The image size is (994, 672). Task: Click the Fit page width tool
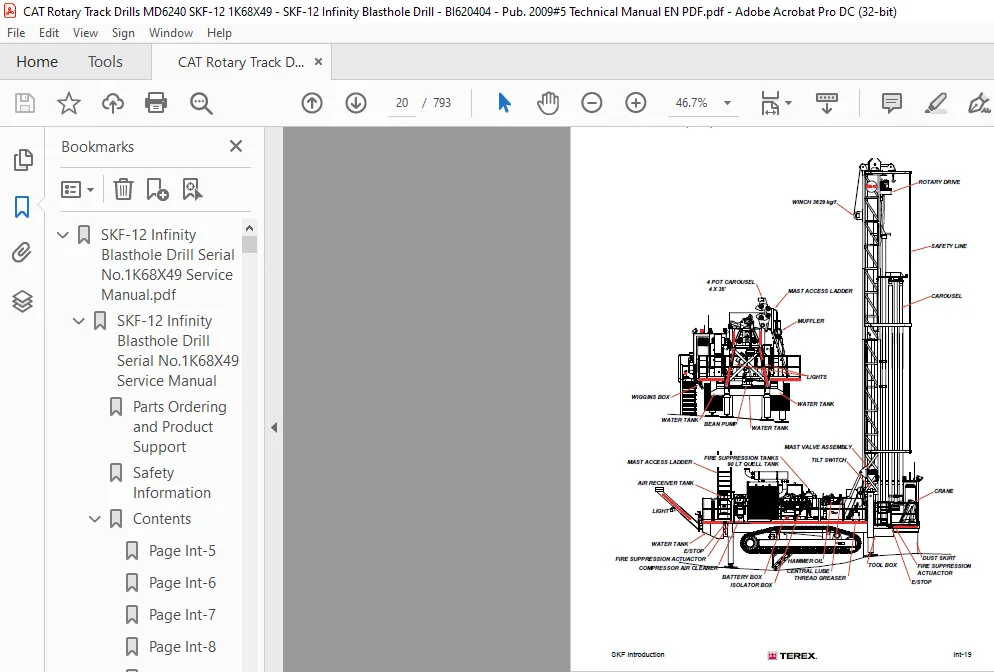coord(770,103)
